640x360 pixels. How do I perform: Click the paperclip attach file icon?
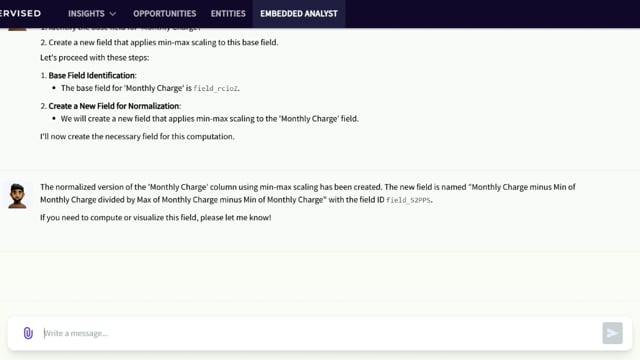[x=28, y=333]
